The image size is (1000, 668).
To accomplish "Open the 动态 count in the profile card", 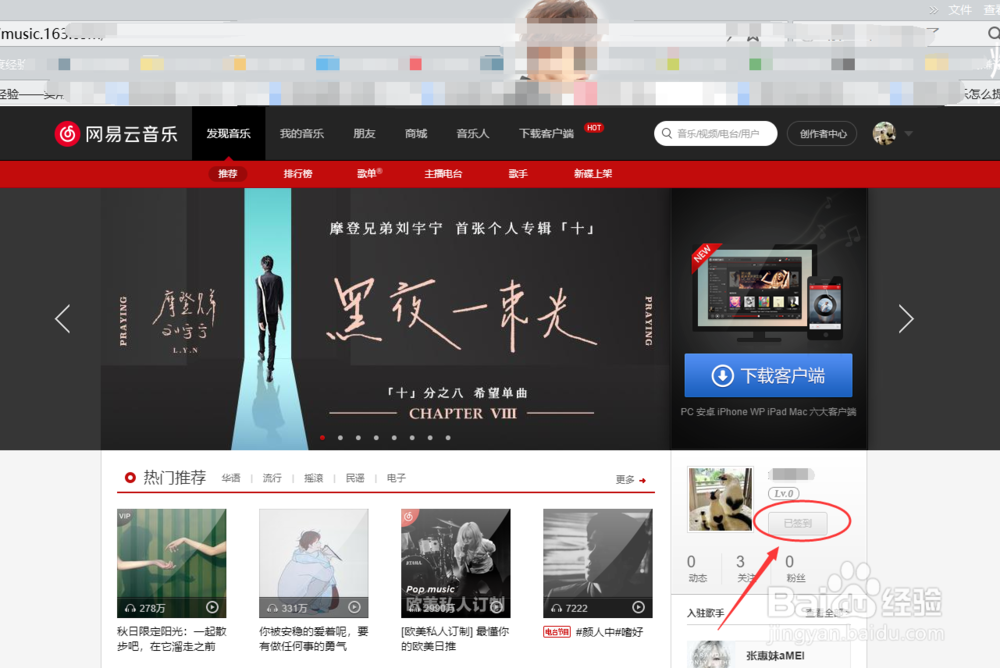I will pos(697,568).
